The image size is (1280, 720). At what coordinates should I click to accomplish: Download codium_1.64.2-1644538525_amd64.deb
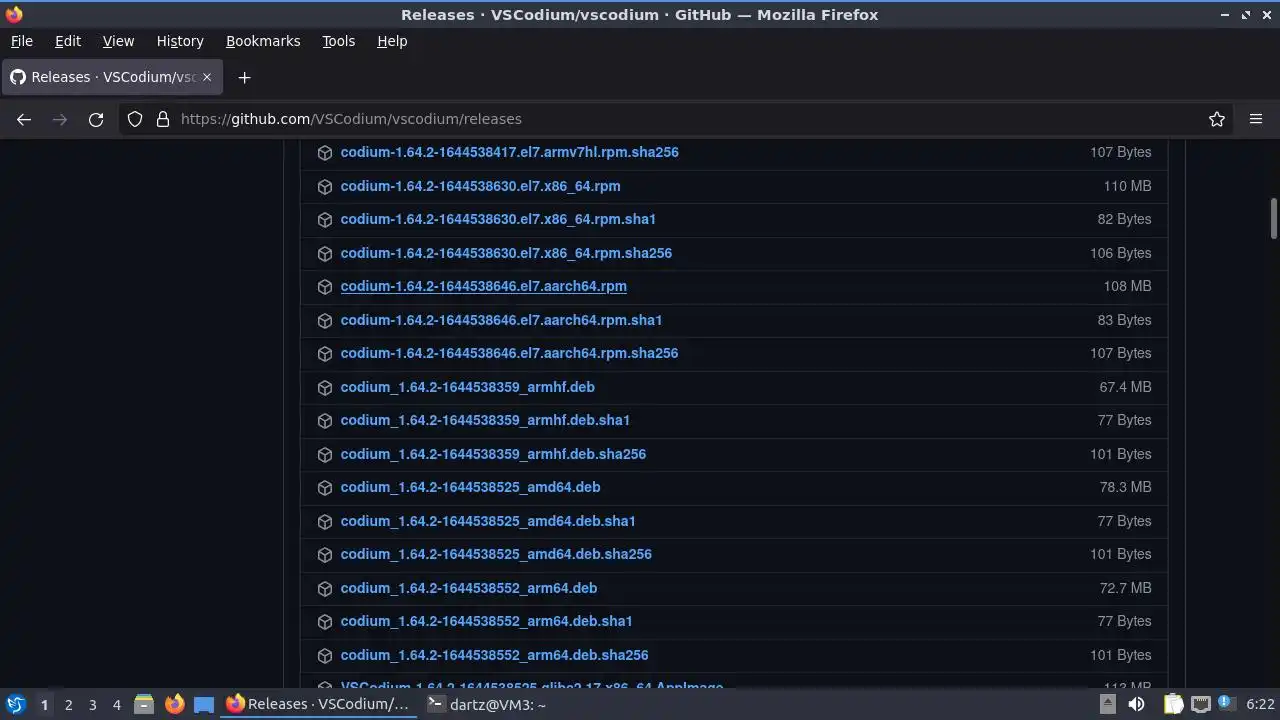click(x=470, y=487)
